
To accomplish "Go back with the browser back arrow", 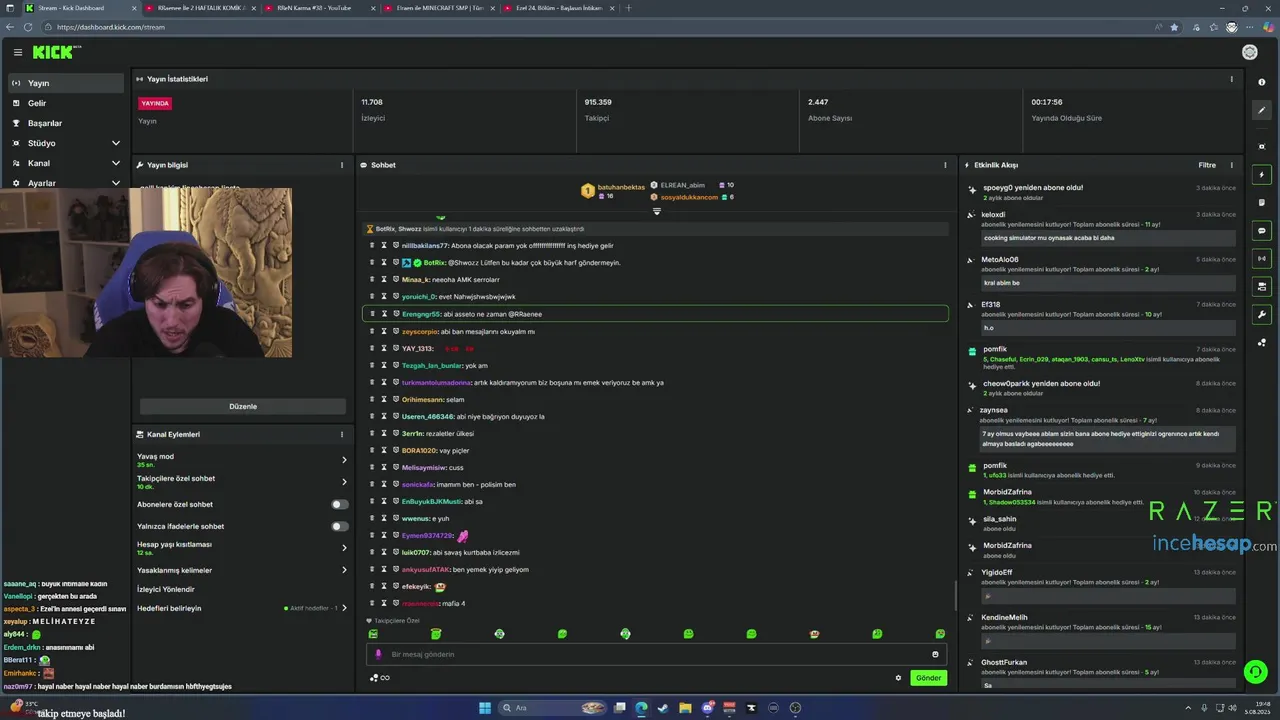I will tap(10, 27).
